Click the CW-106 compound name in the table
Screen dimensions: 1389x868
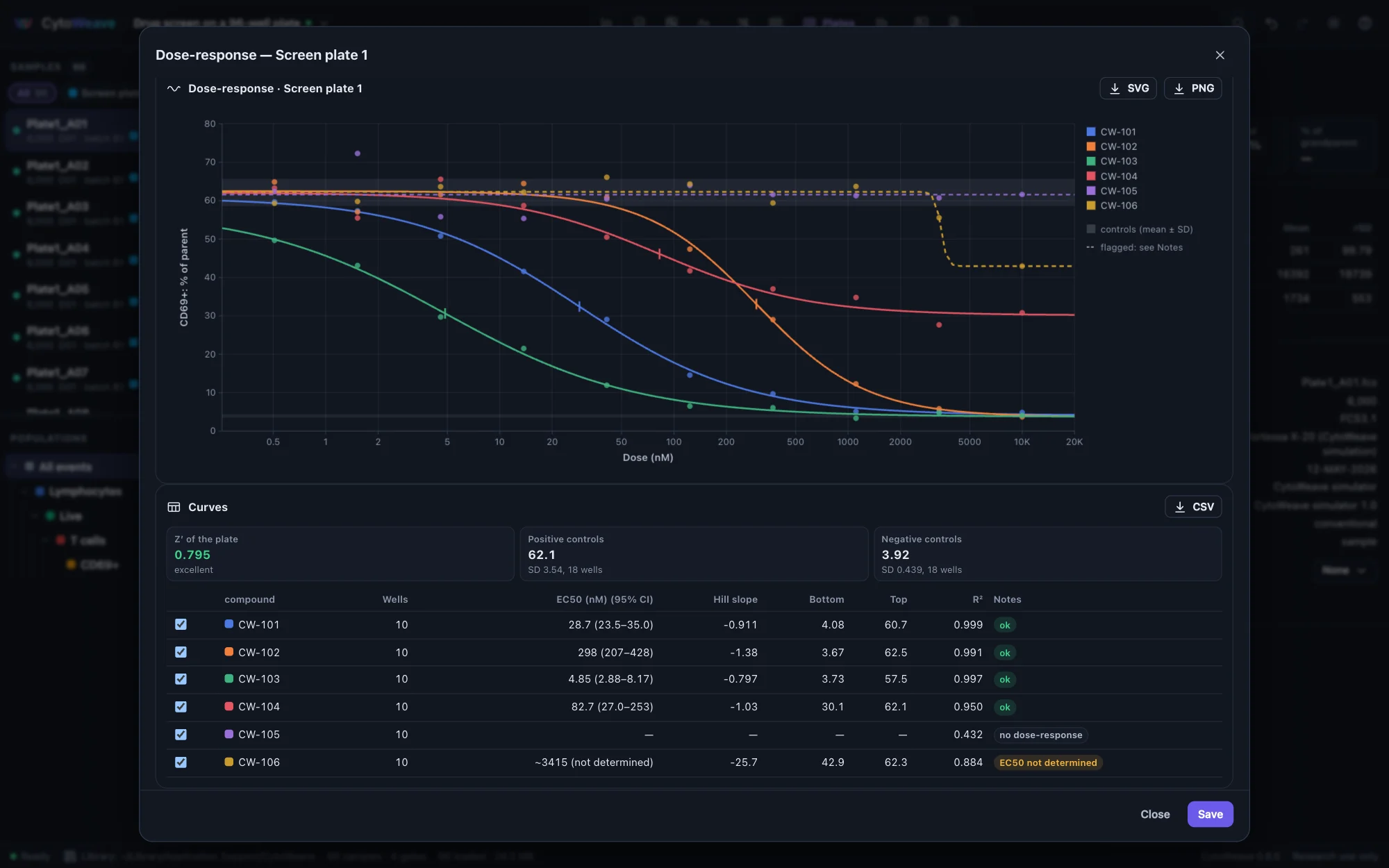[259, 762]
